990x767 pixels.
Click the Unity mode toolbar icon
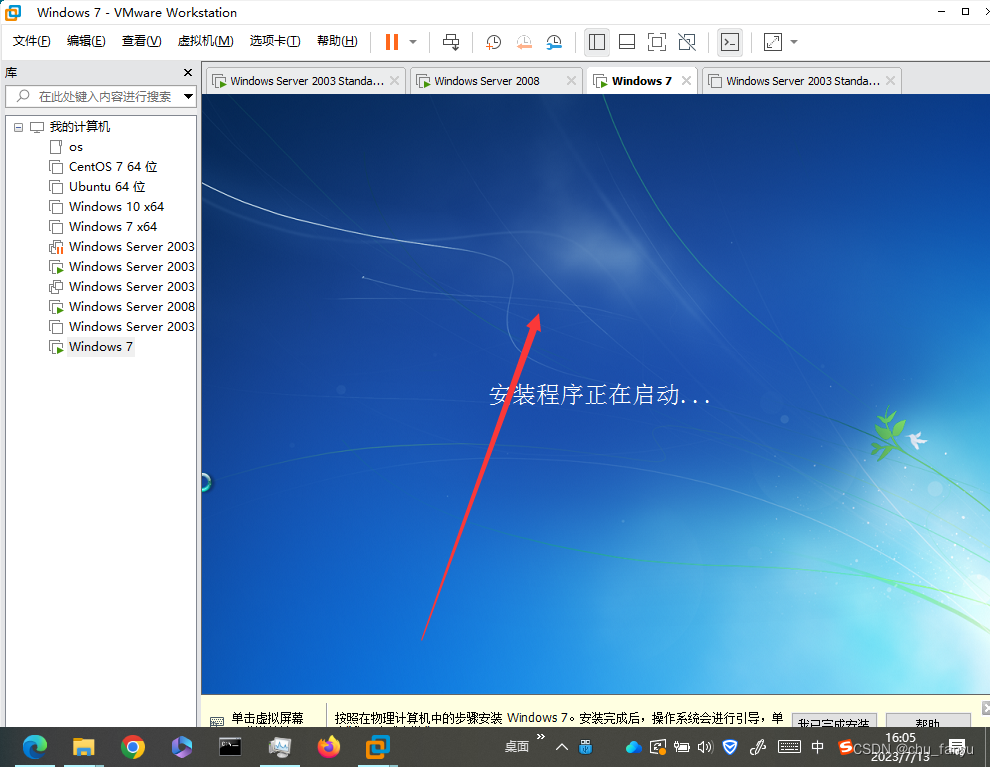click(x=687, y=42)
